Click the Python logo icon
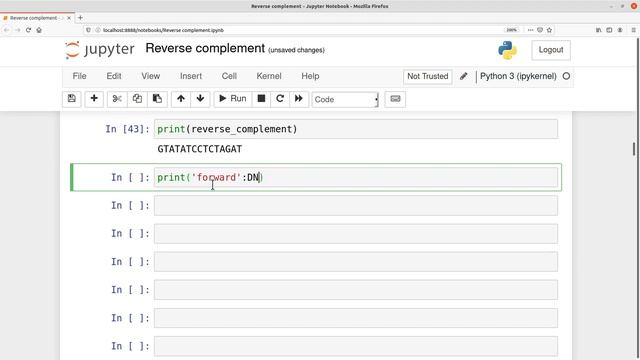The height and width of the screenshot is (360, 640). tap(507, 50)
